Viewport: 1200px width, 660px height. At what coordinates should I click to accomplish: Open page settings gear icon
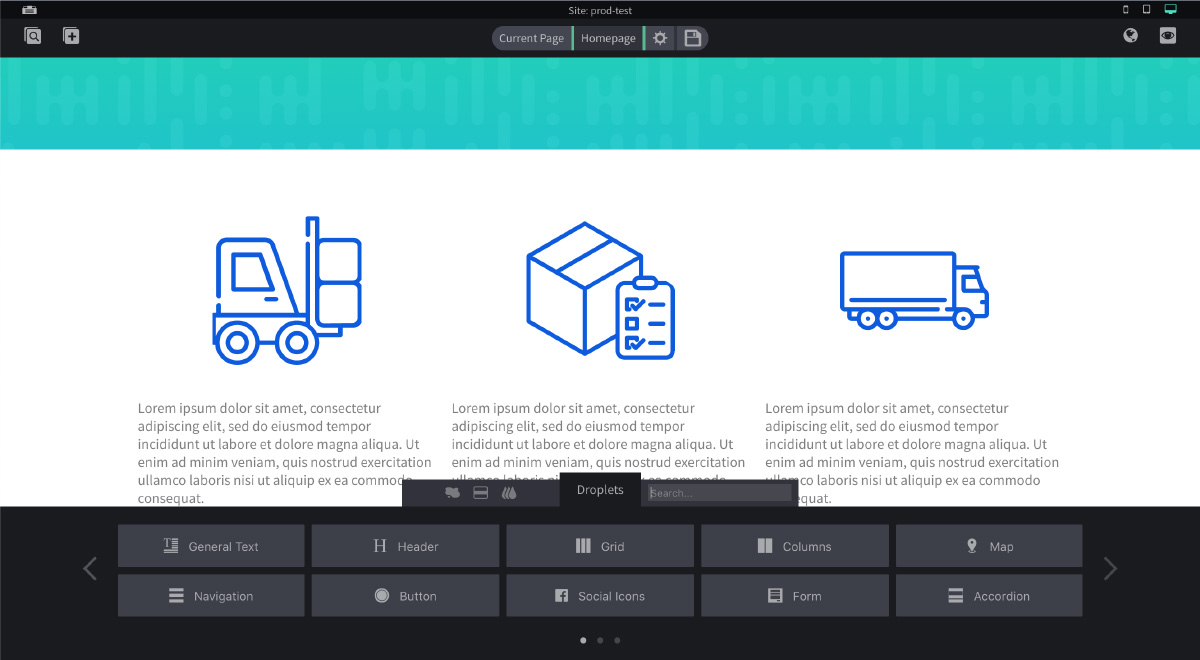point(660,38)
